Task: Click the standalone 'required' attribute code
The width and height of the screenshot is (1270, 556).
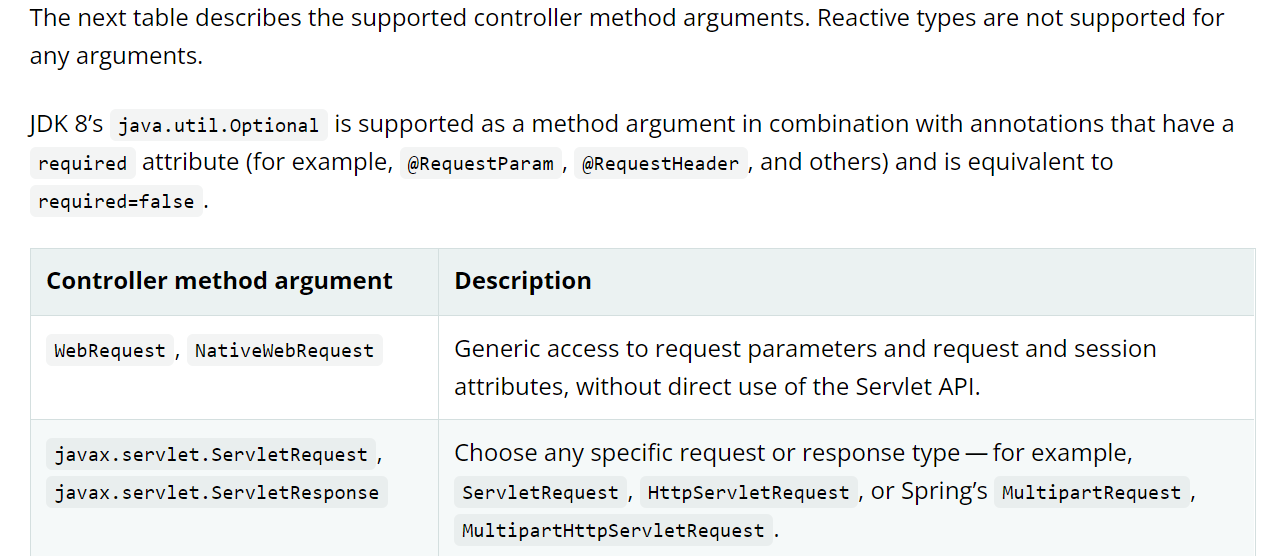Action: click(x=83, y=164)
